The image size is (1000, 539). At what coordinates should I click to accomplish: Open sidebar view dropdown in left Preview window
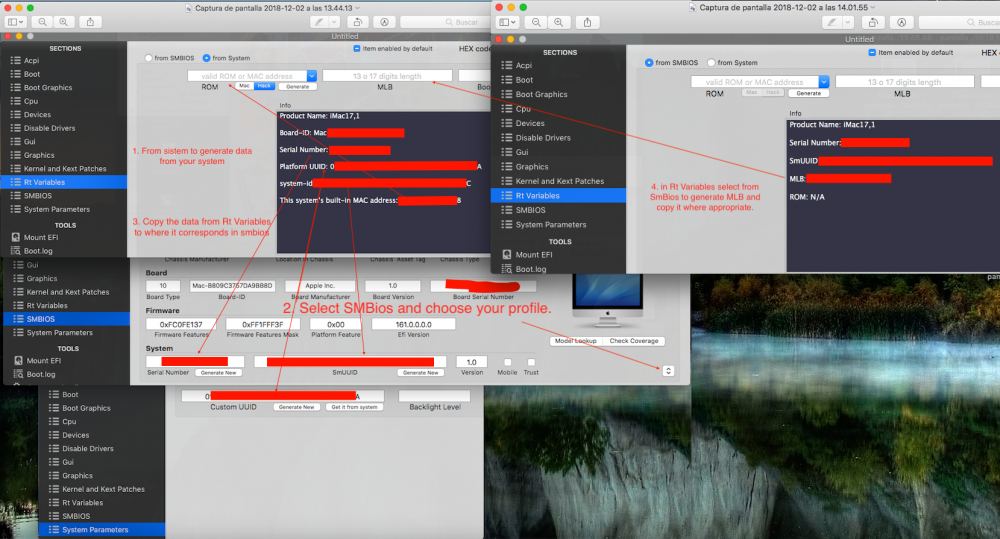point(13,22)
